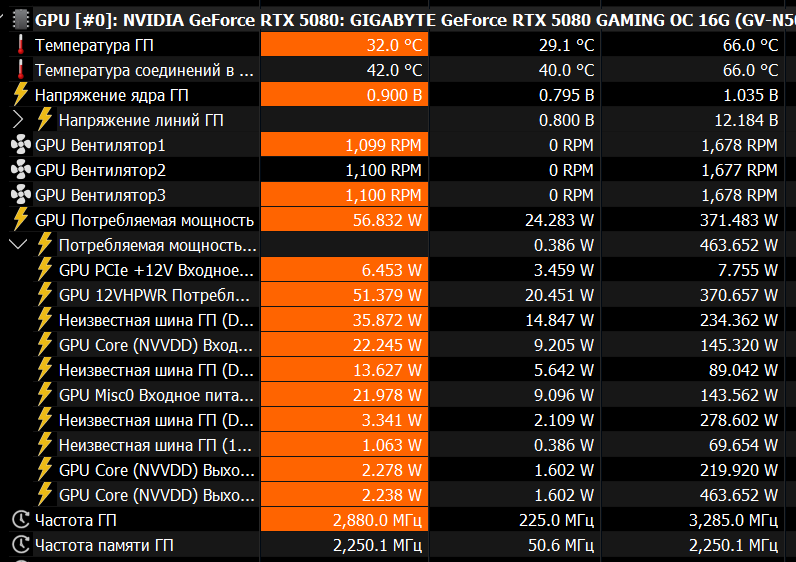Viewport: 796px width, 562px height.
Task: Click fan icon beside GPU Вентилятор1
Action: click(21, 145)
